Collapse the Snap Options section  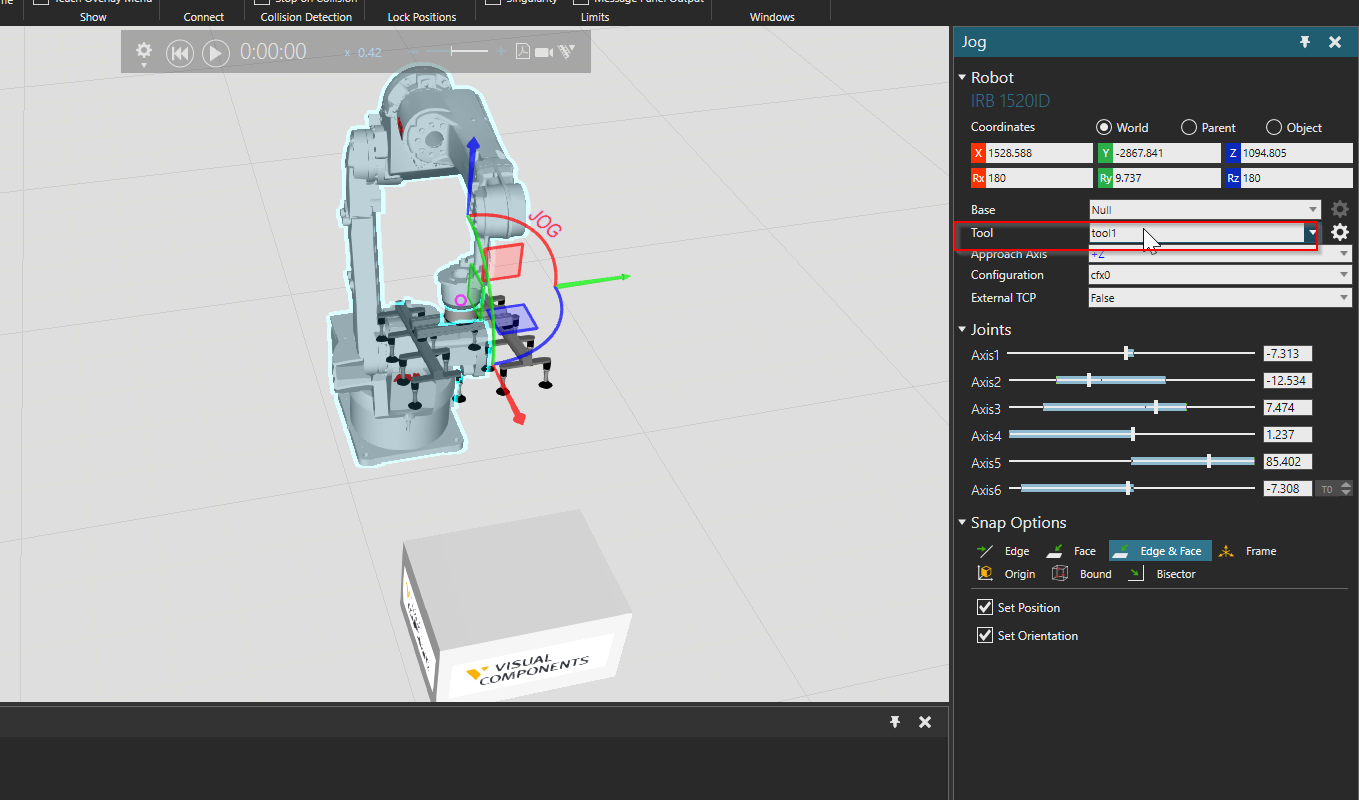(x=962, y=523)
